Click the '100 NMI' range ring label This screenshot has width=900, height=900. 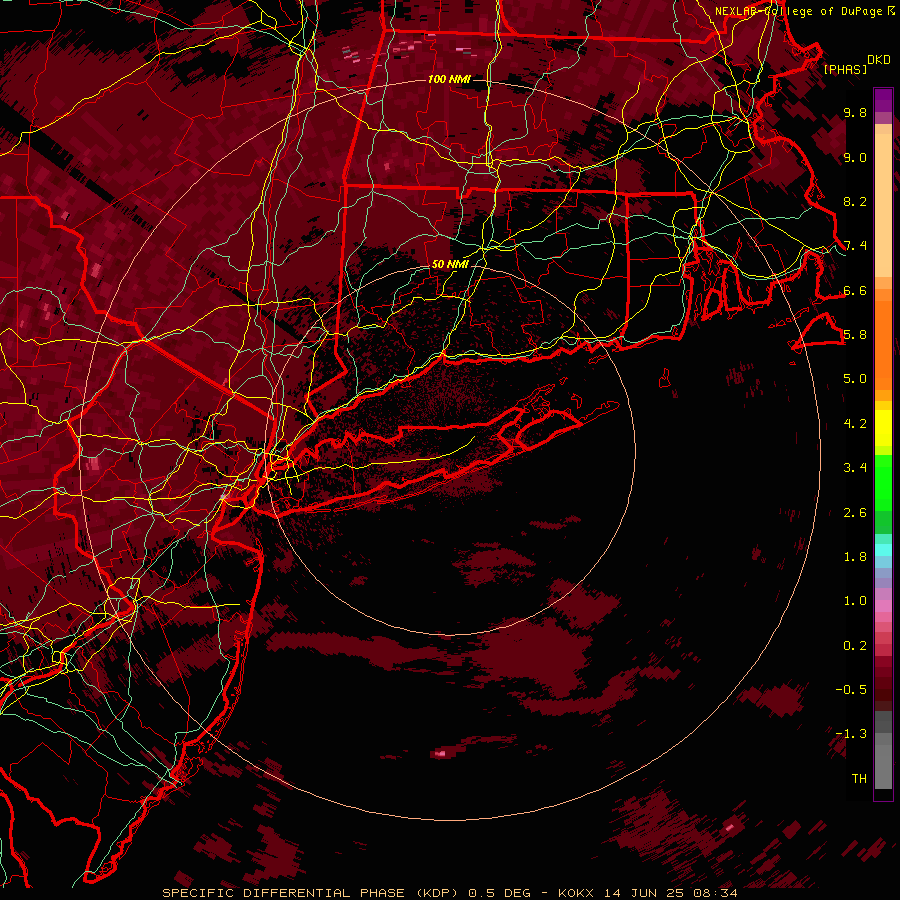pos(449,79)
